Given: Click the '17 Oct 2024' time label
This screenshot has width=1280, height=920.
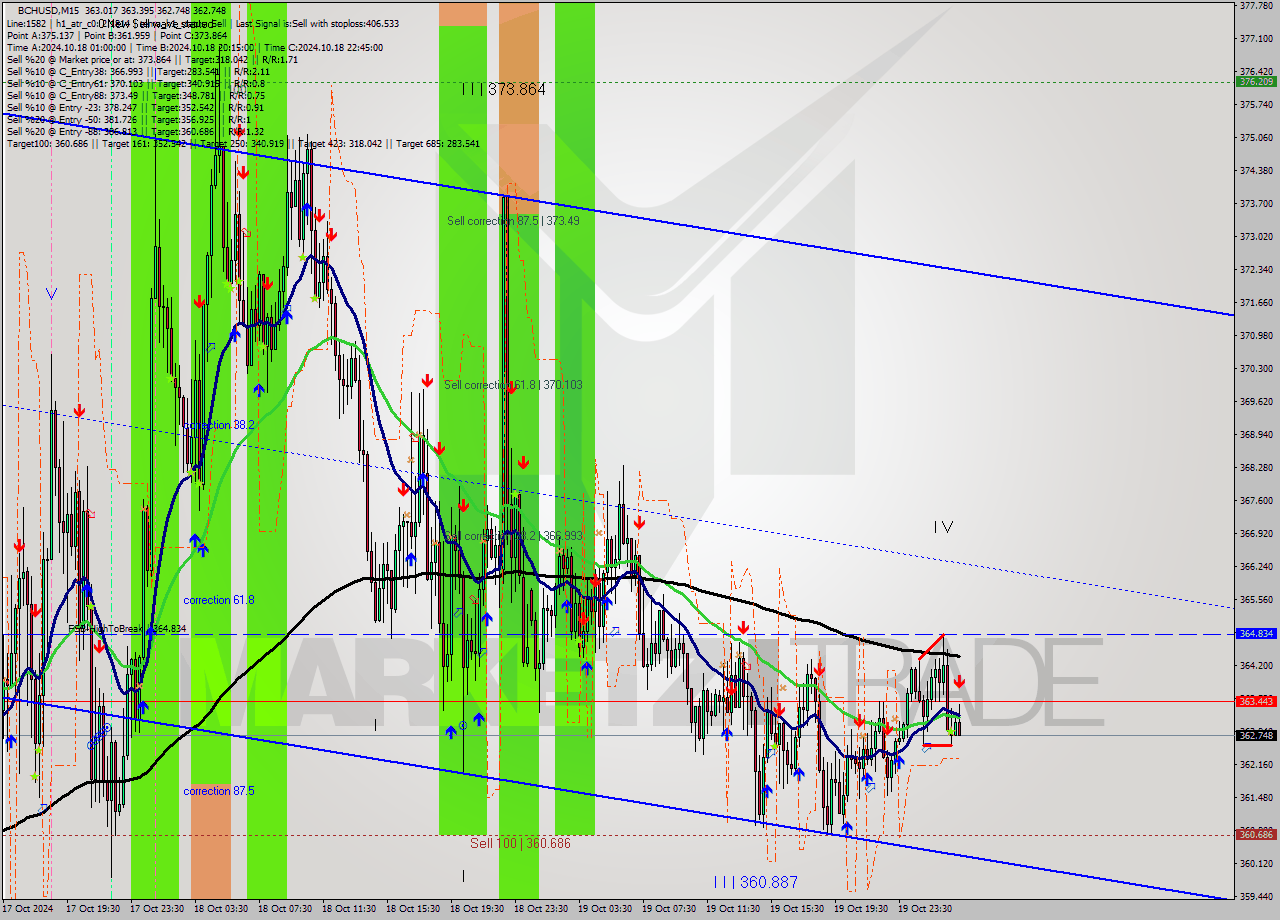Looking at the screenshot, I should pyautogui.click(x=29, y=909).
